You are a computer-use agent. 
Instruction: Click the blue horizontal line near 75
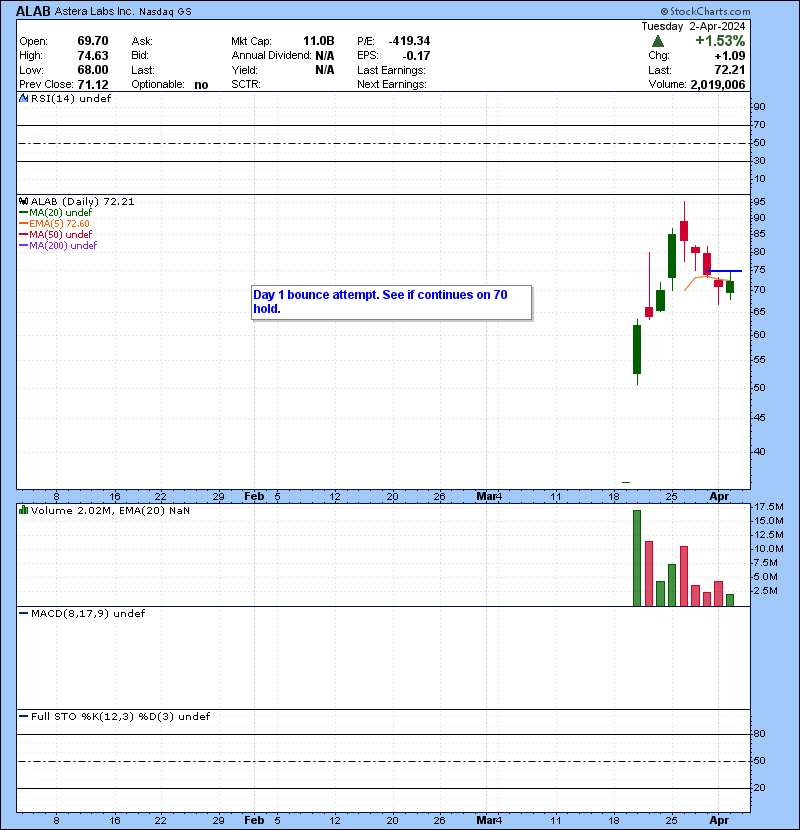[x=724, y=271]
